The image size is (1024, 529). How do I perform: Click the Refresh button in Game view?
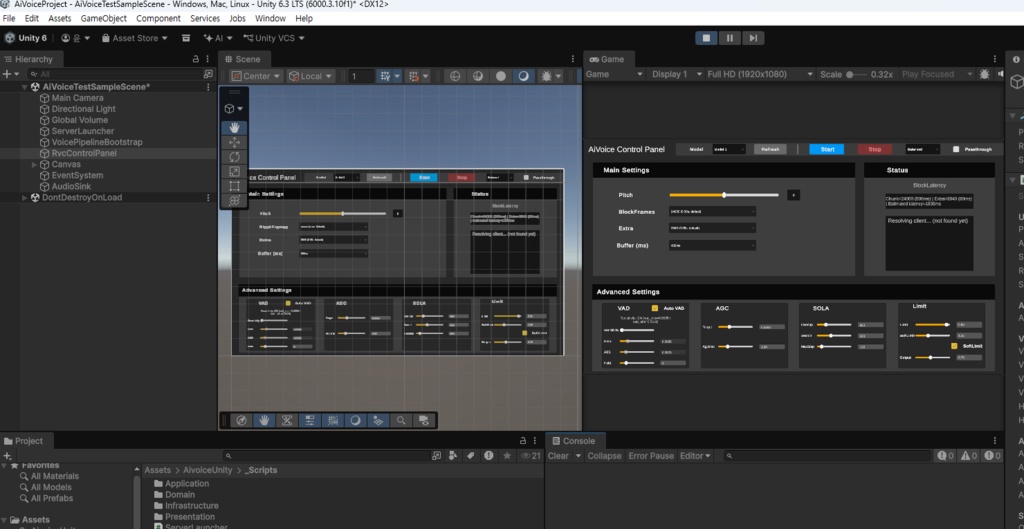tap(771, 149)
